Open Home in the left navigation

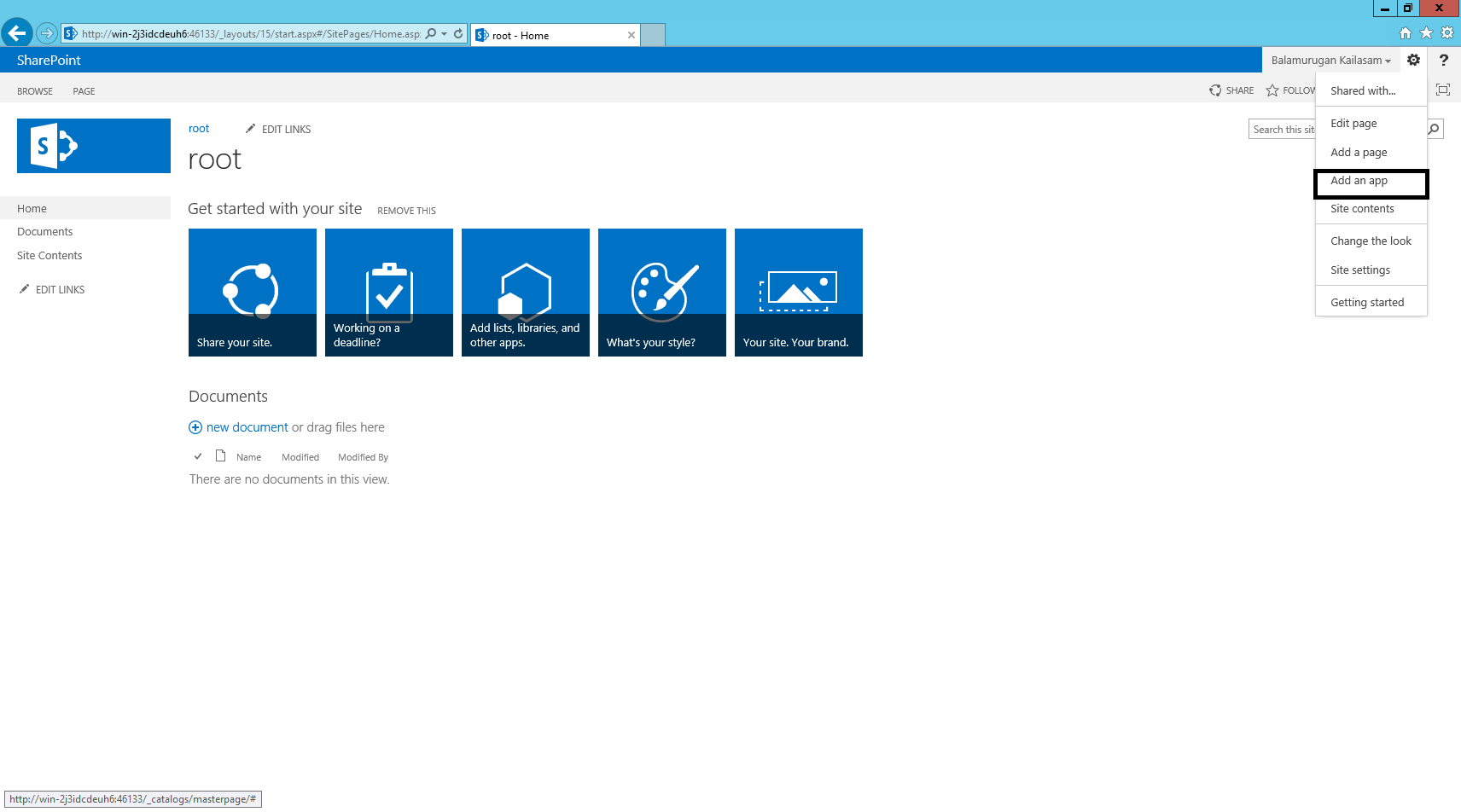tap(85, 208)
